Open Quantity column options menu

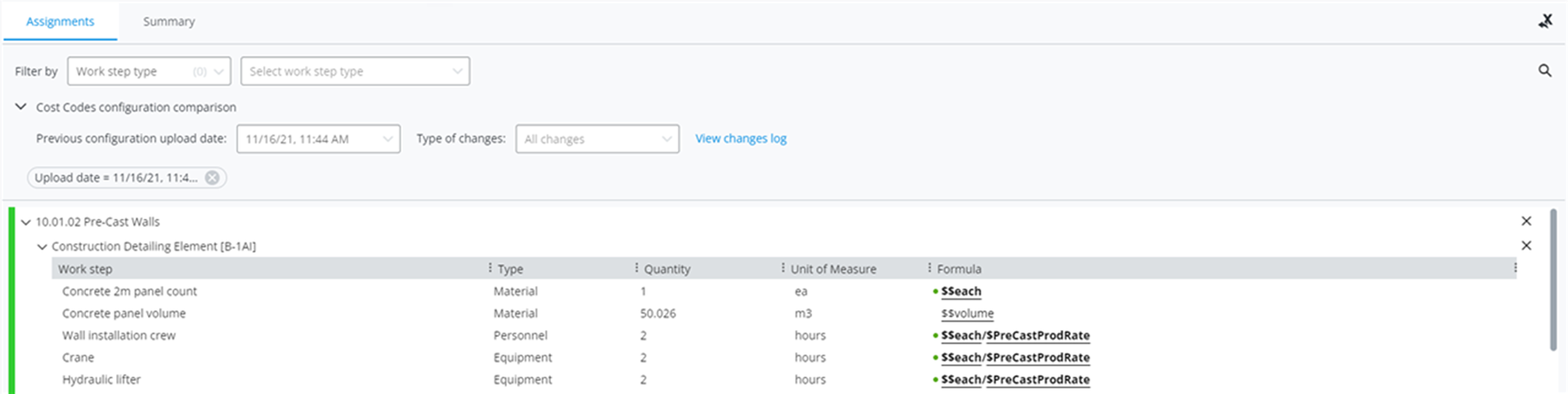tap(783, 268)
